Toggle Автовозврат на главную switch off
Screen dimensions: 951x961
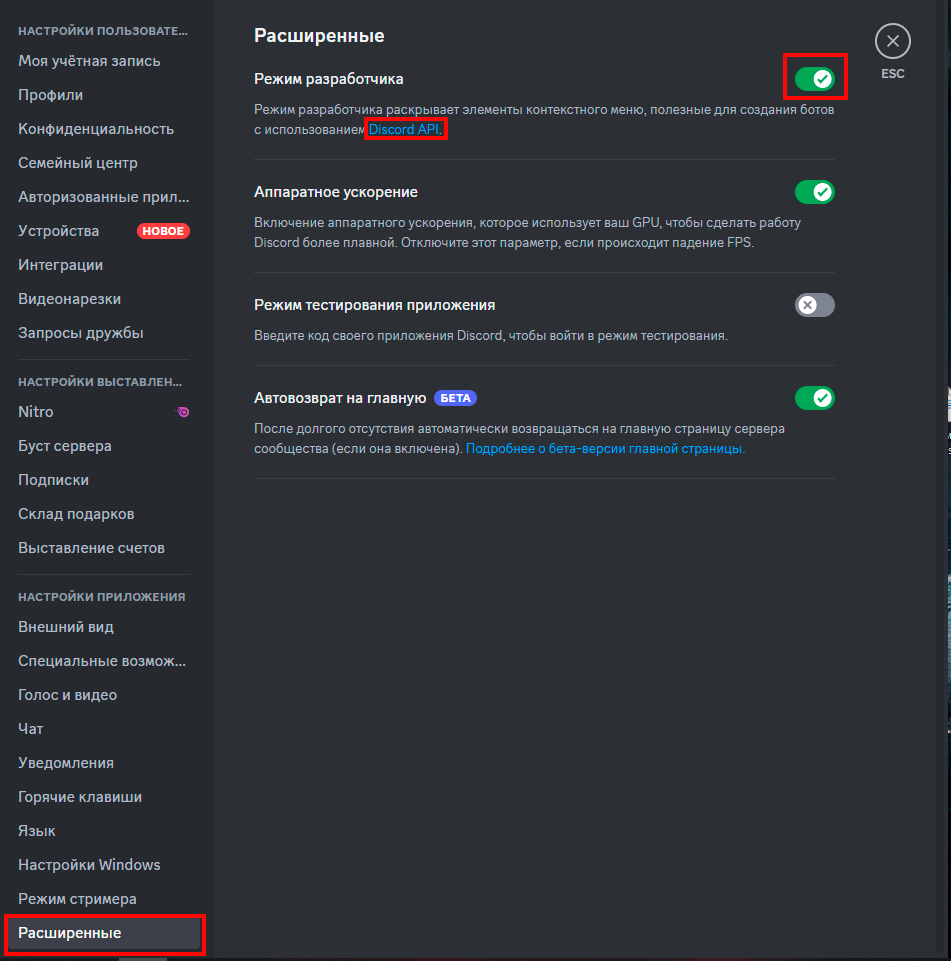(814, 398)
